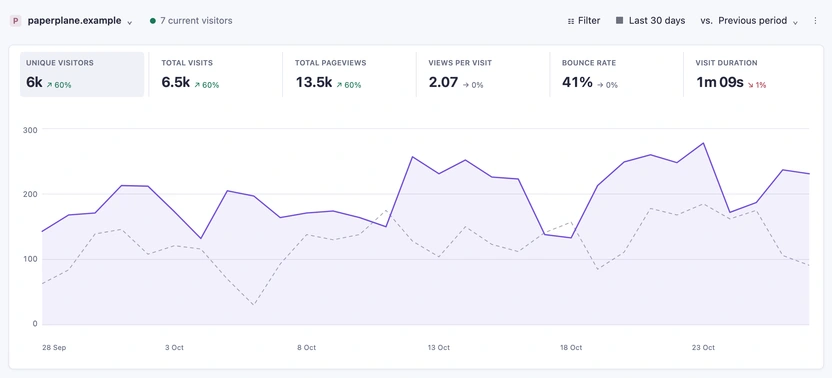Click the paperplane.example site favicon

click(x=15, y=21)
